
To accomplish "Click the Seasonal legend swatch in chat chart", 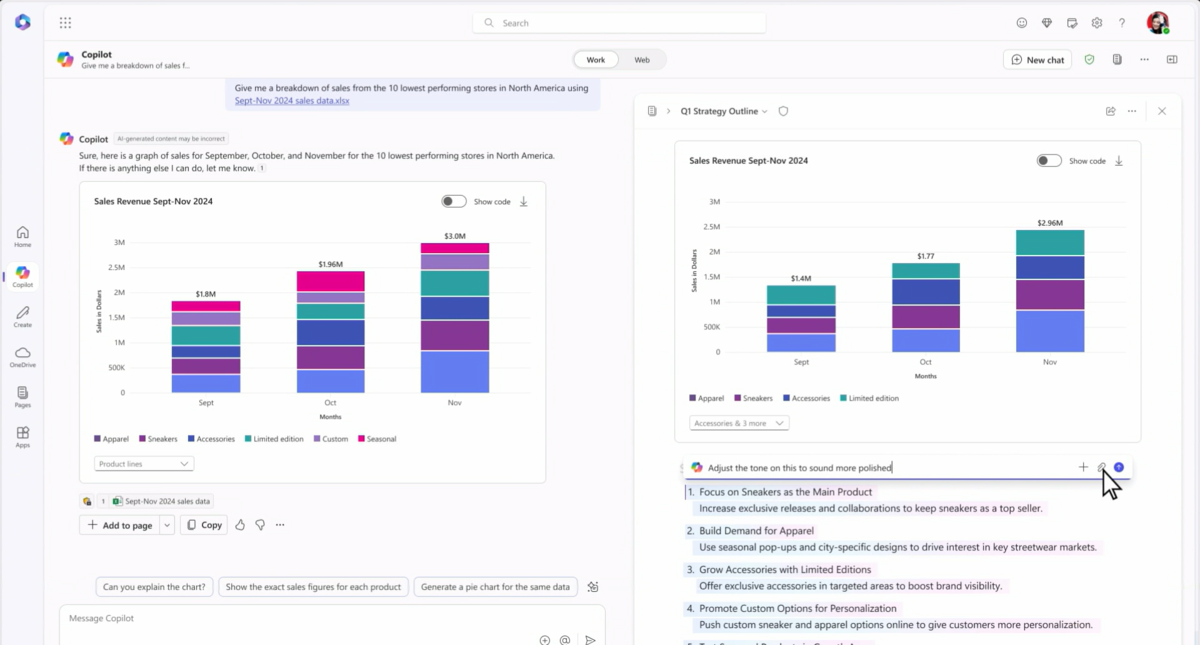I will point(363,439).
